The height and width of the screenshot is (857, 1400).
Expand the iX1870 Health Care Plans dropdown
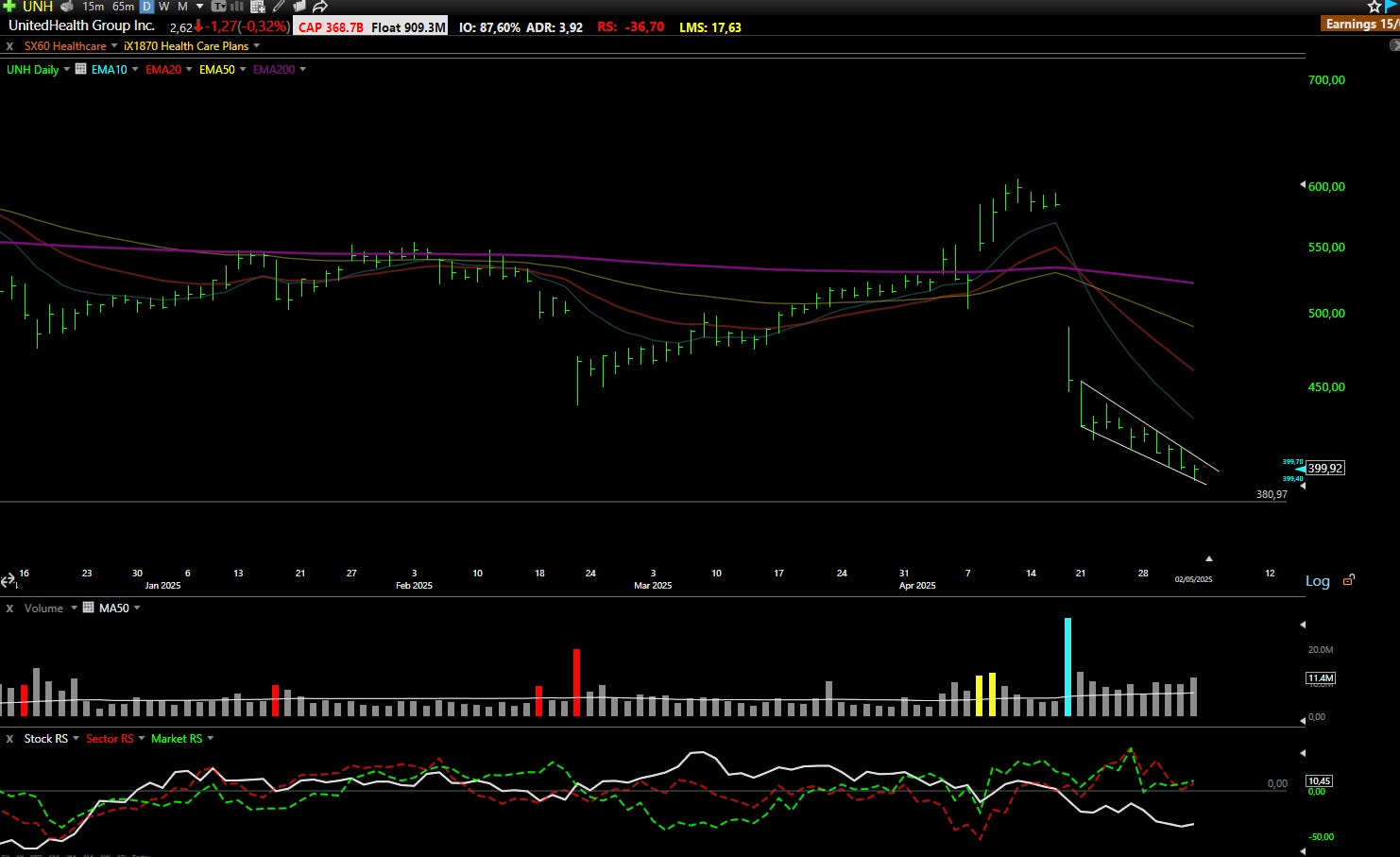[x=256, y=45]
